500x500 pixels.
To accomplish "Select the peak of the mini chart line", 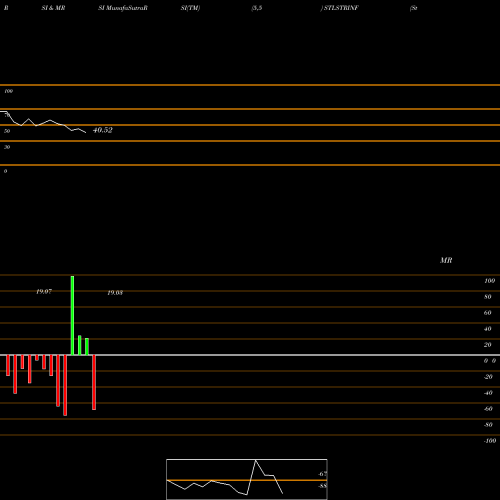I will tap(256, 460).
